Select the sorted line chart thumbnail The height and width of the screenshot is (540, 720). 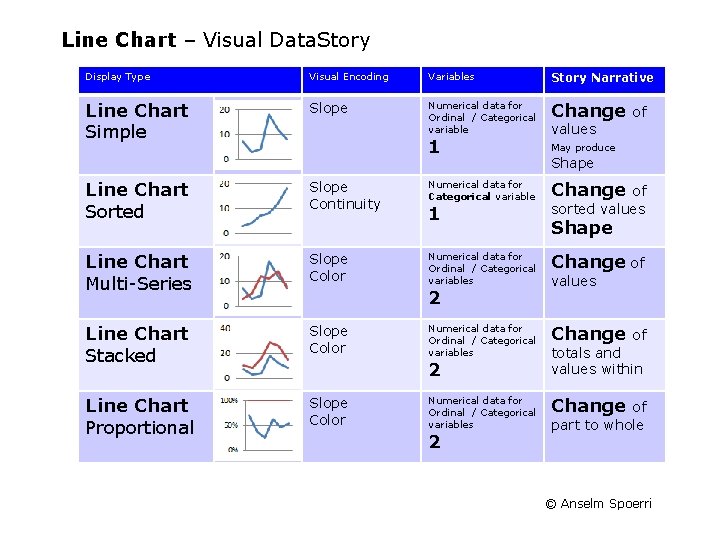click(257, 209)
